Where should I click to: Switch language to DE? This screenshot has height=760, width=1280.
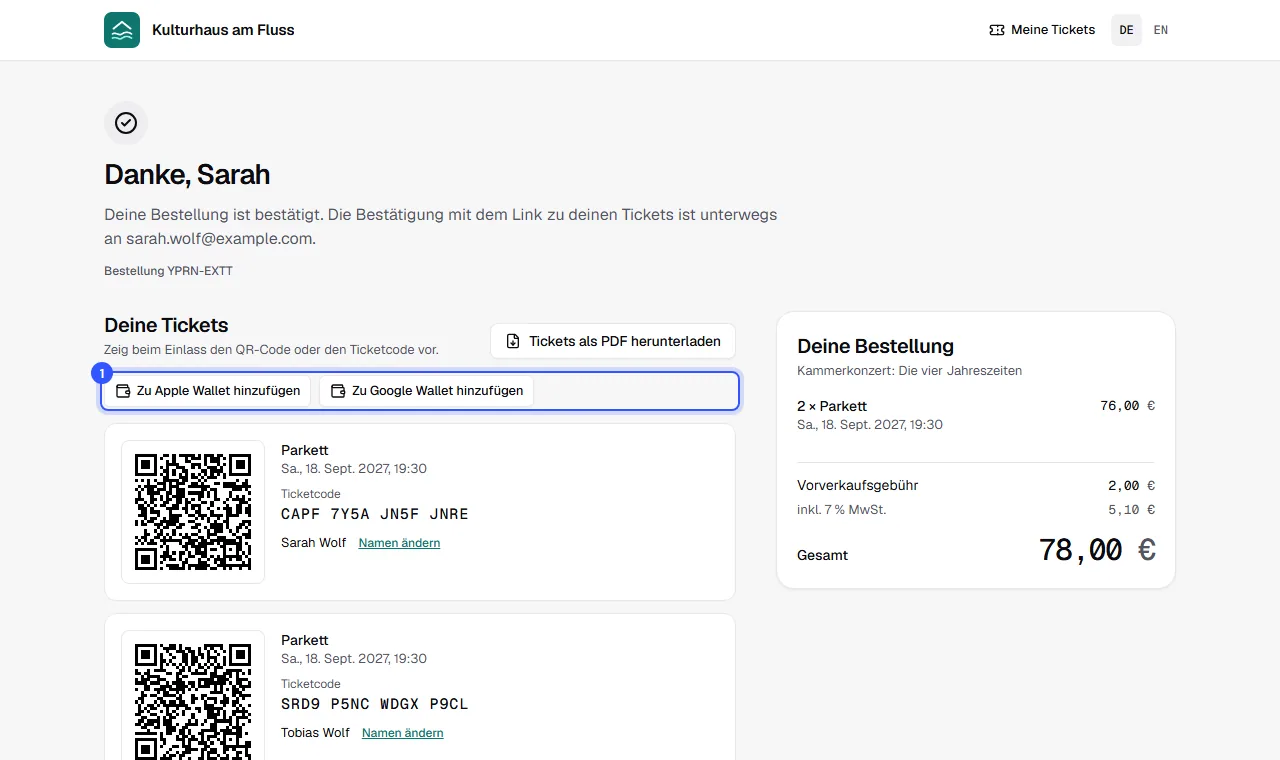(1127, 30)
